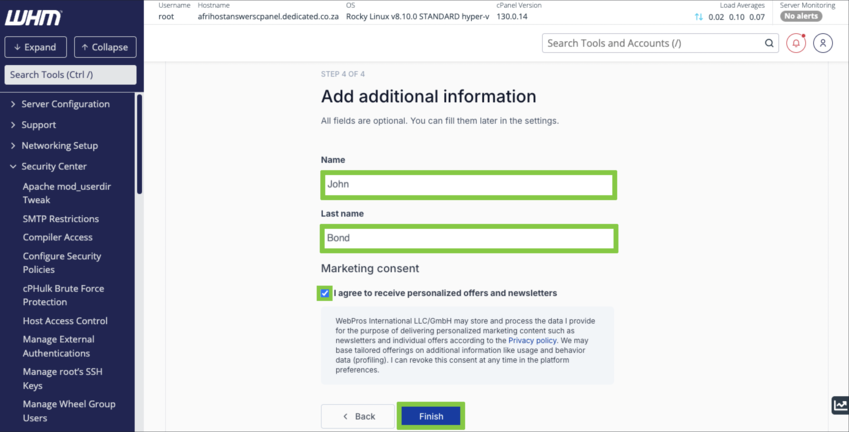Click the WHM logo
Viewport: 849px width, 432px height.
[x=33, y=18]
